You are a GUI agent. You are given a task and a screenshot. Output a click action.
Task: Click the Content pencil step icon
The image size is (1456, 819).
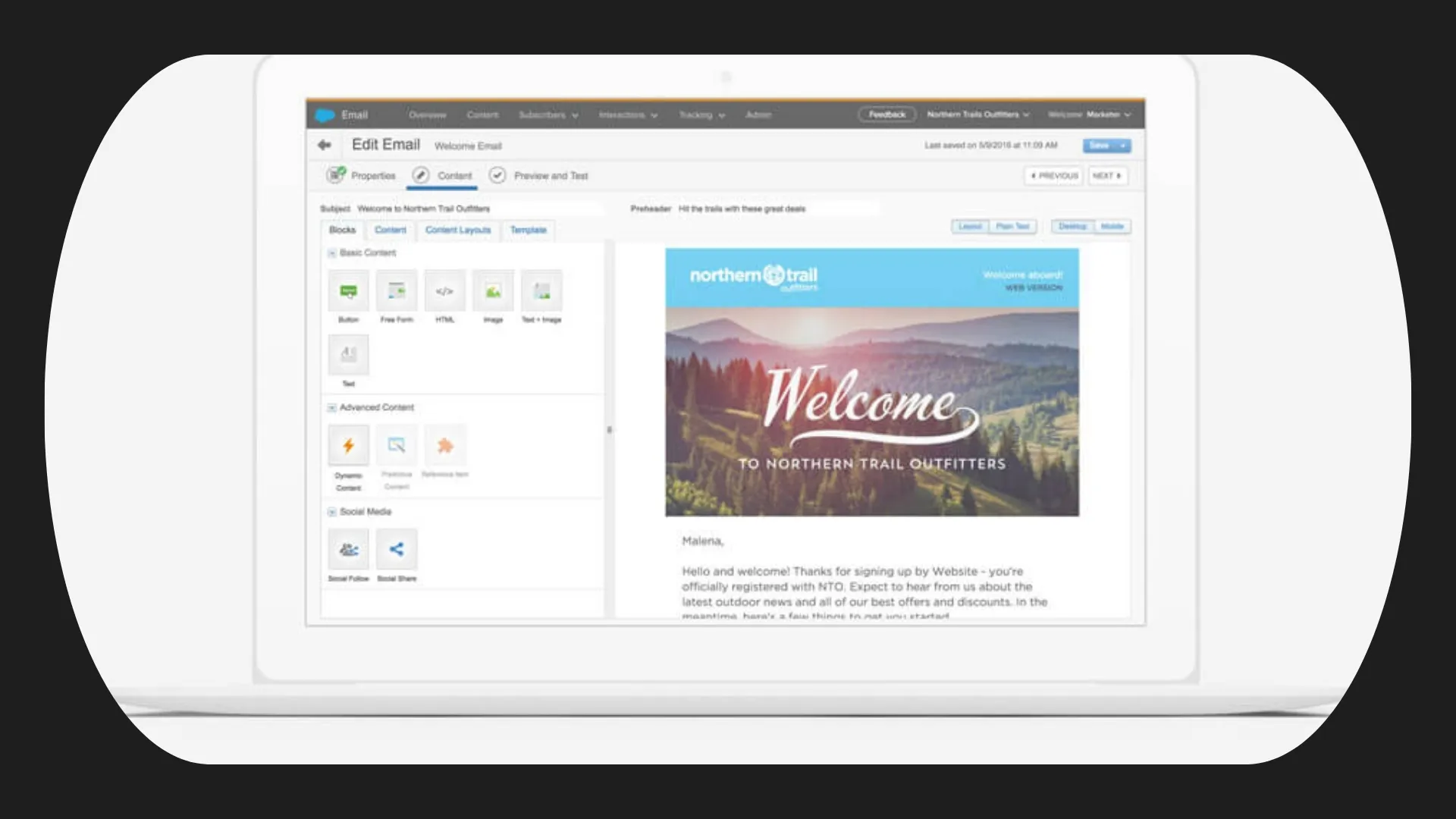click(x=421, y=175)
